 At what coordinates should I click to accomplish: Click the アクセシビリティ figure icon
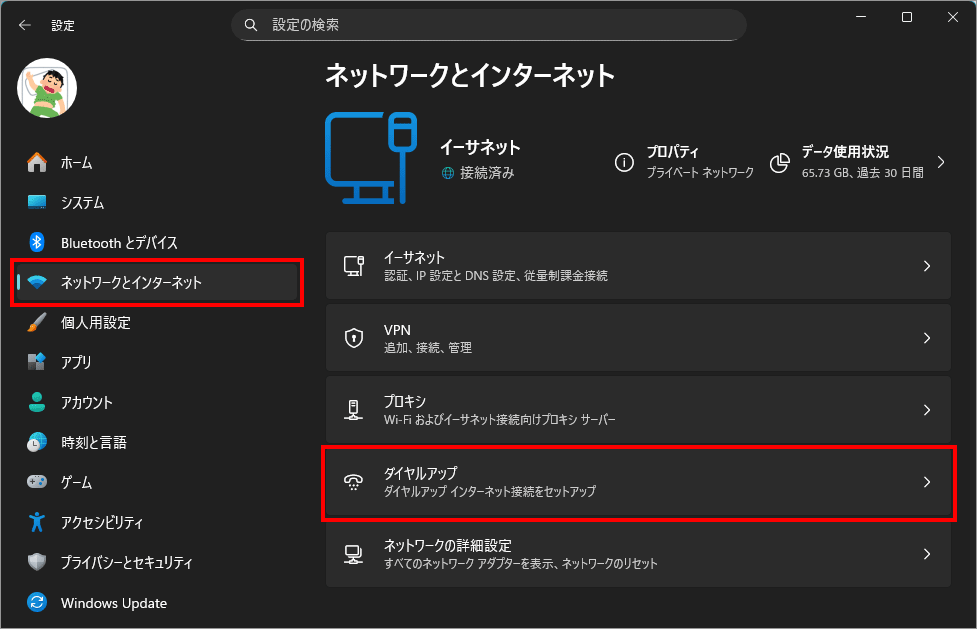tap(37, 522)
